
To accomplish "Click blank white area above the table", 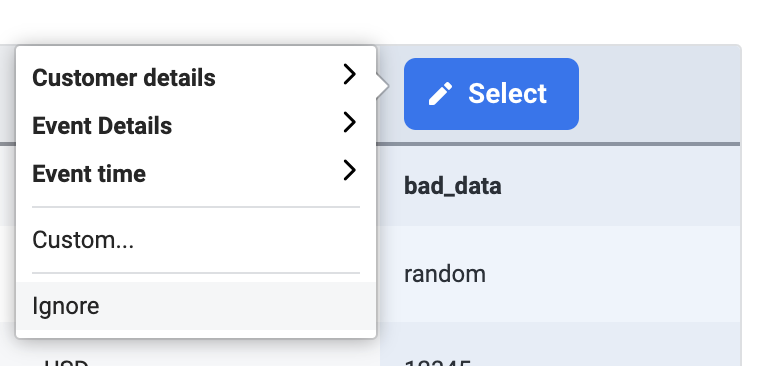I will (x=381, y=21).
